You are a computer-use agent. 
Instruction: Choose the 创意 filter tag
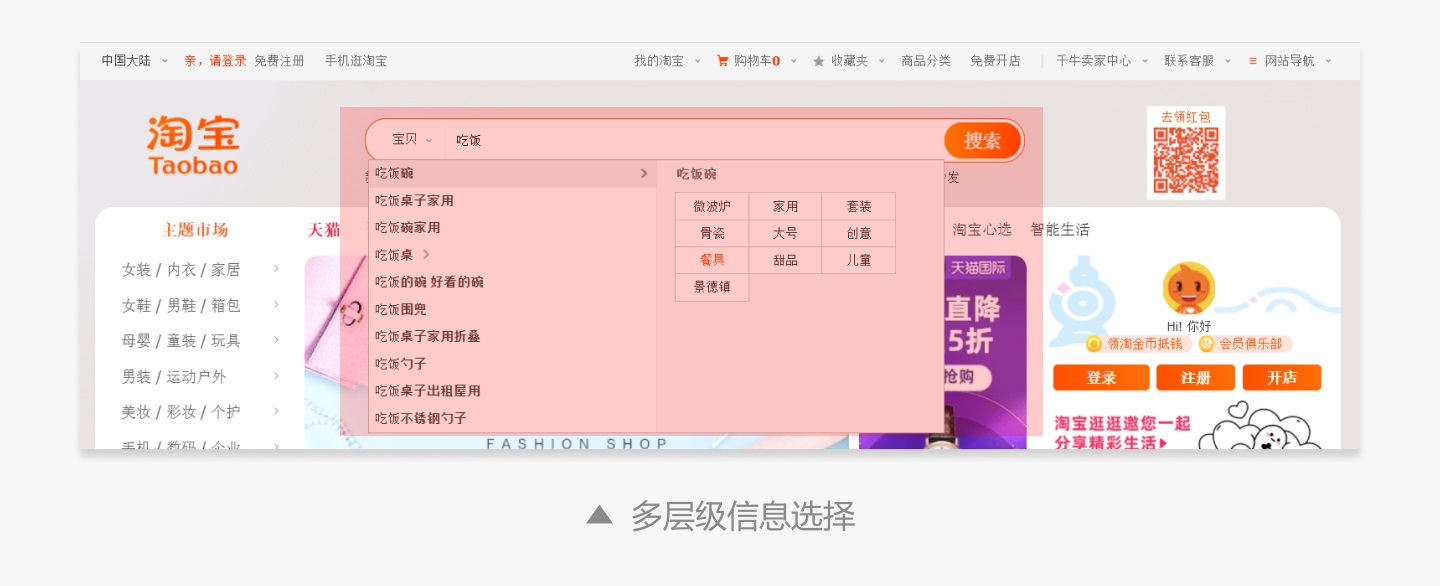coord(859,233)
